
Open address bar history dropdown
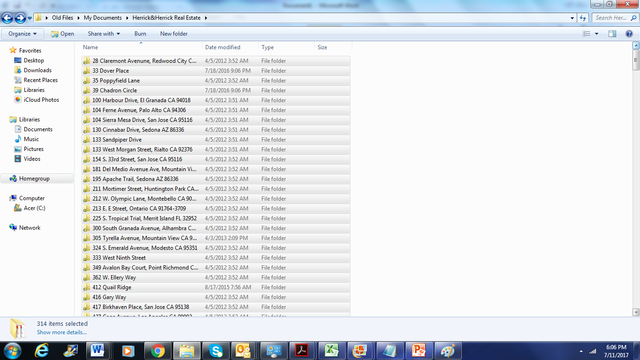(x=572, y=18)
